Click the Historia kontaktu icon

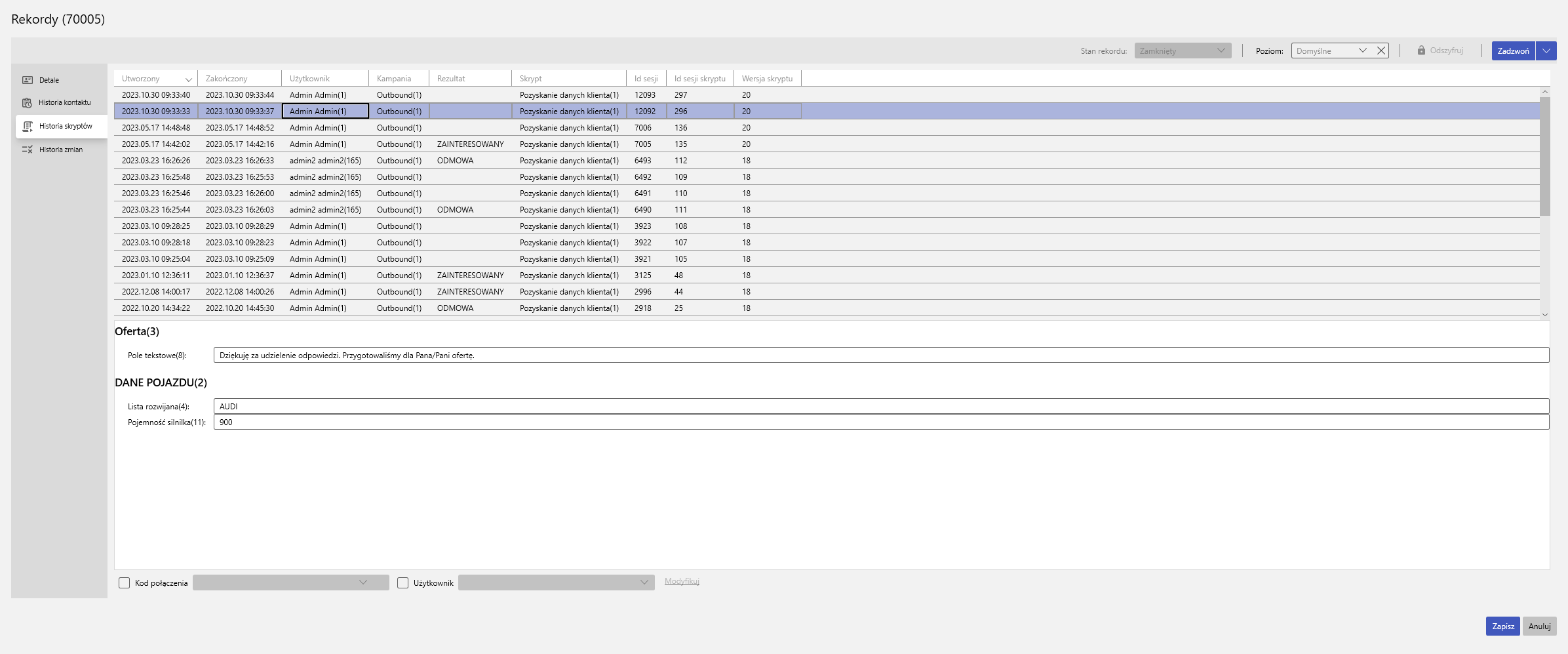[27, 103]
